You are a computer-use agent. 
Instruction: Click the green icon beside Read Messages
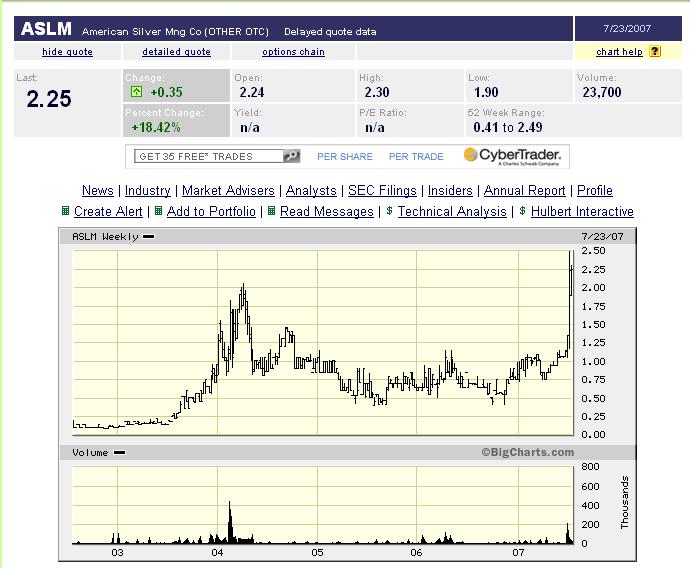[272, 211]
